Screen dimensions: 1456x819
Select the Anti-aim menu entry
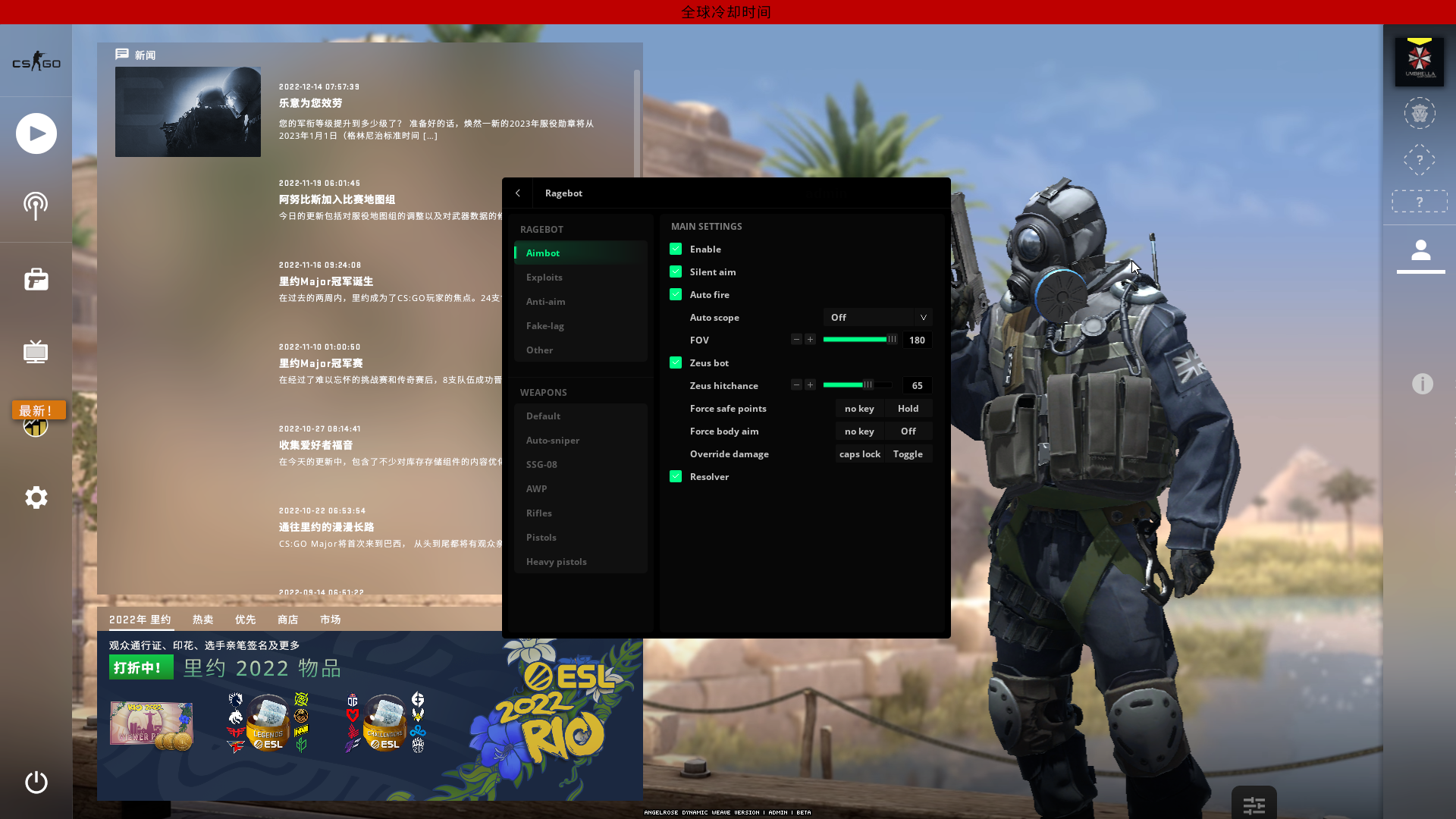[546, 301]
